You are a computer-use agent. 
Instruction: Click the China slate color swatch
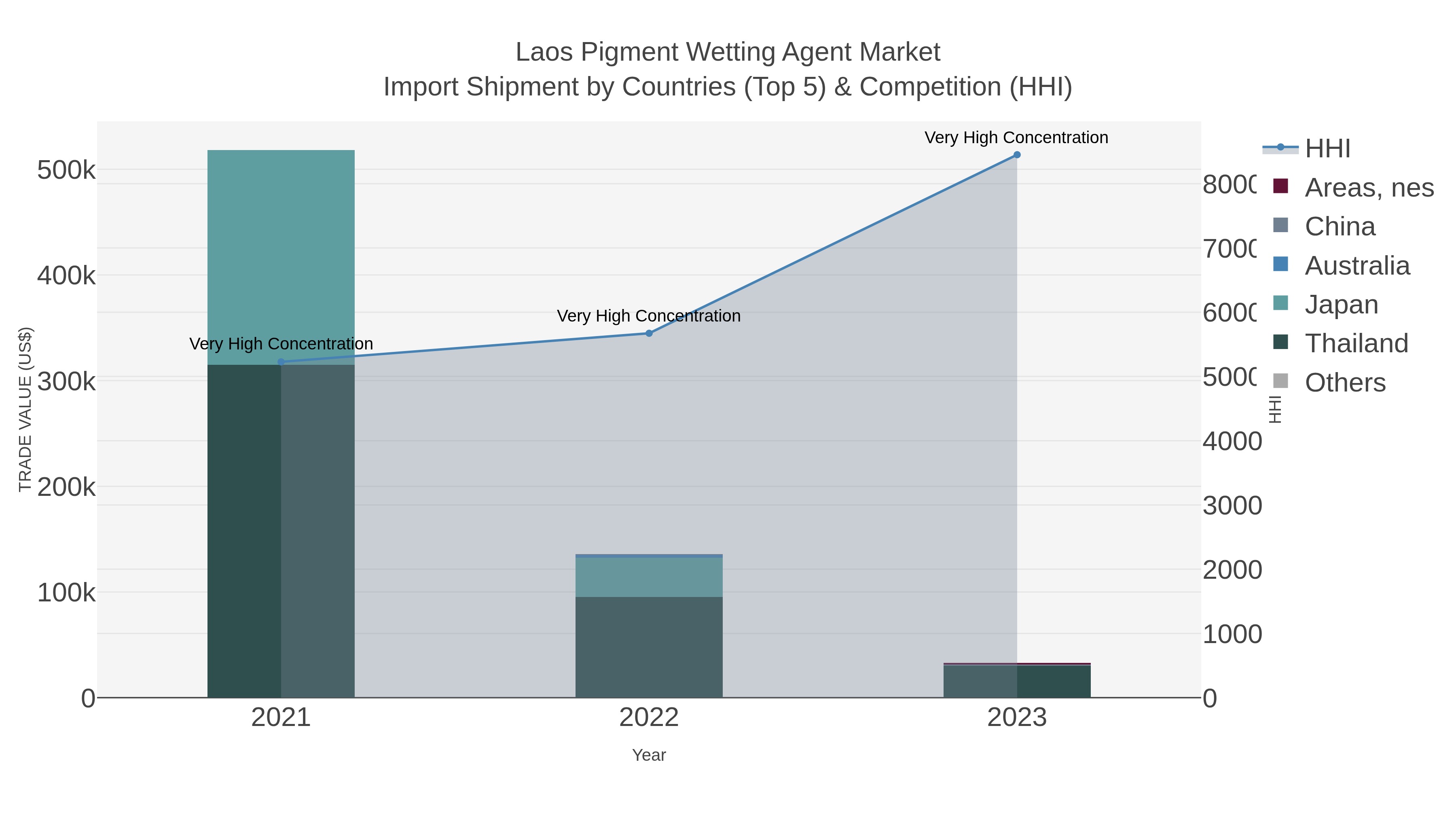click(1281, 225)
